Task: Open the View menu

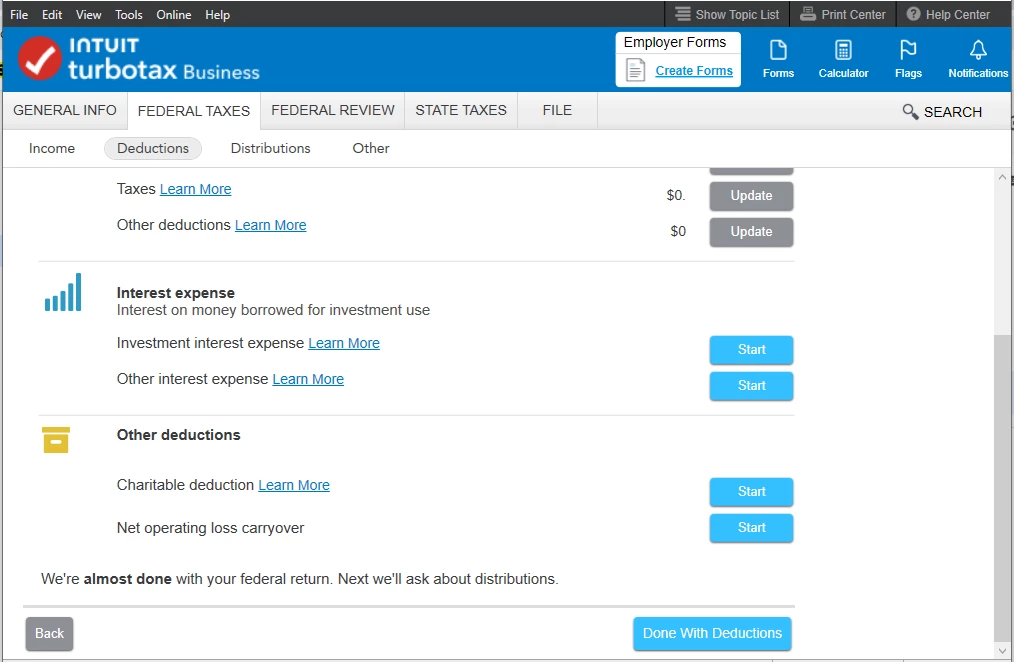Action: pyautogui.click(x=88, y=14)
